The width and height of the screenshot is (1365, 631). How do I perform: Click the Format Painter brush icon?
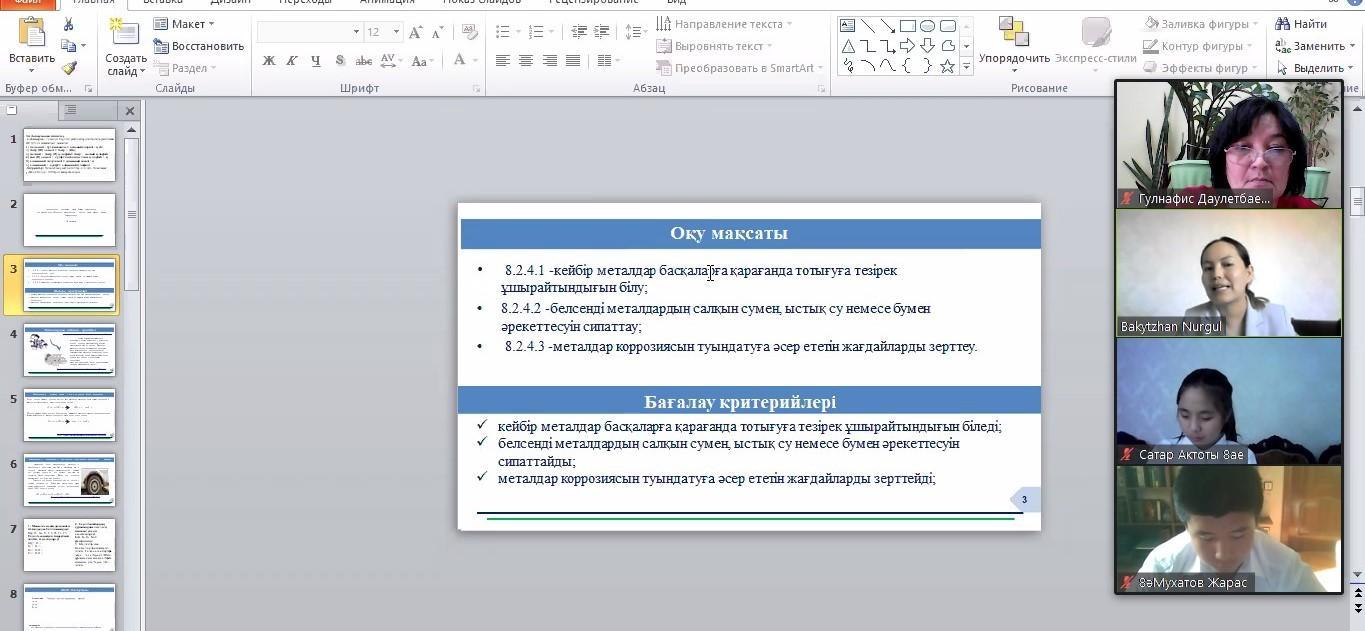pyautogui.click(x=68, y=68)
